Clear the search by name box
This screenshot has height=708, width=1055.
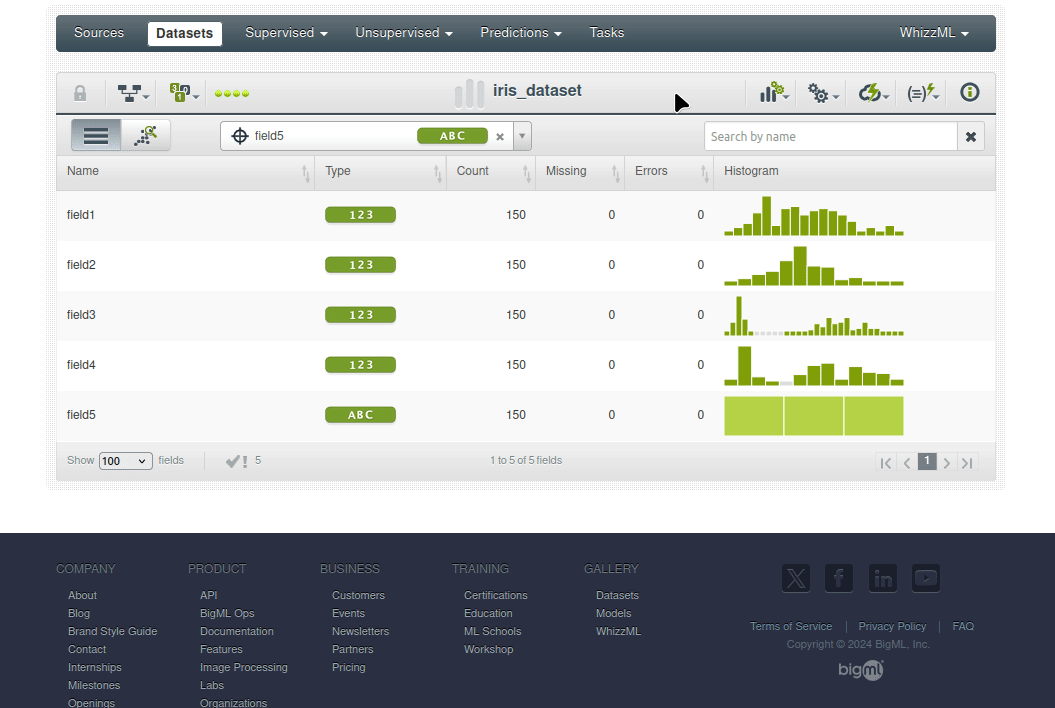[x=970, y=137]
